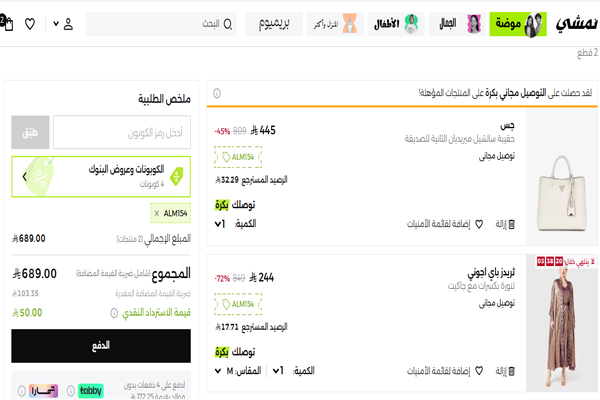Click the Tamara payment logo
This screenshot has width=600, height=400.
(43, 390)
